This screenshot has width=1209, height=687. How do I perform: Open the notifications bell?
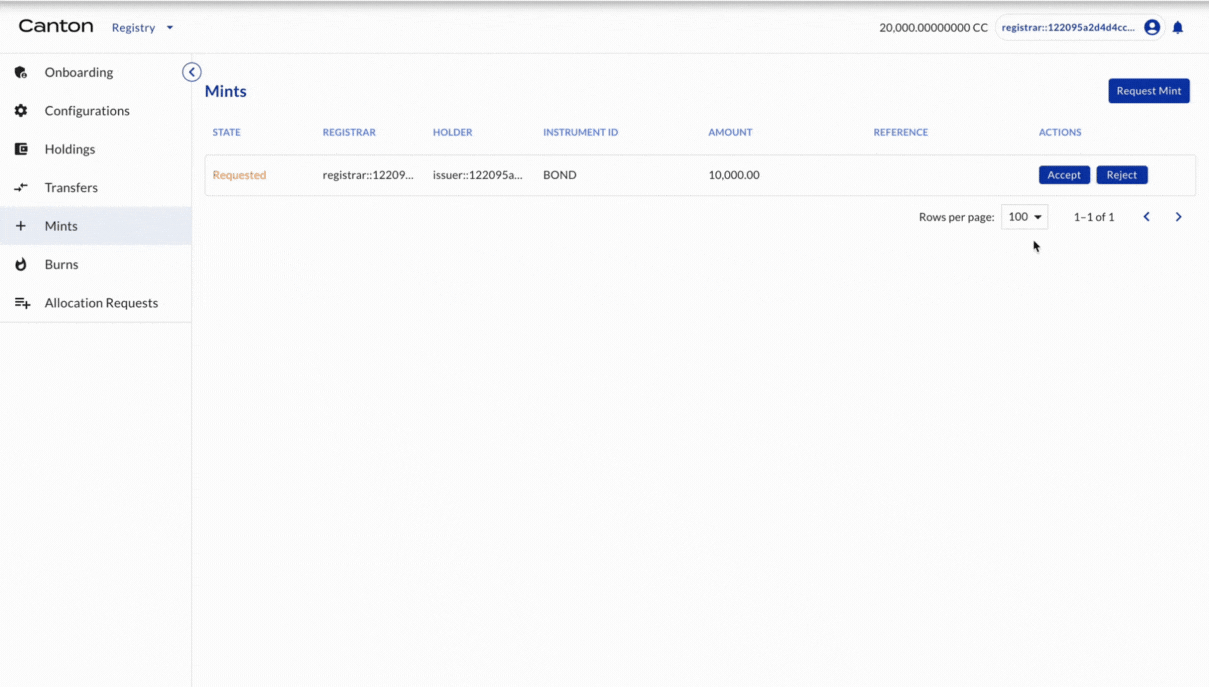[x=1178, y=28]
